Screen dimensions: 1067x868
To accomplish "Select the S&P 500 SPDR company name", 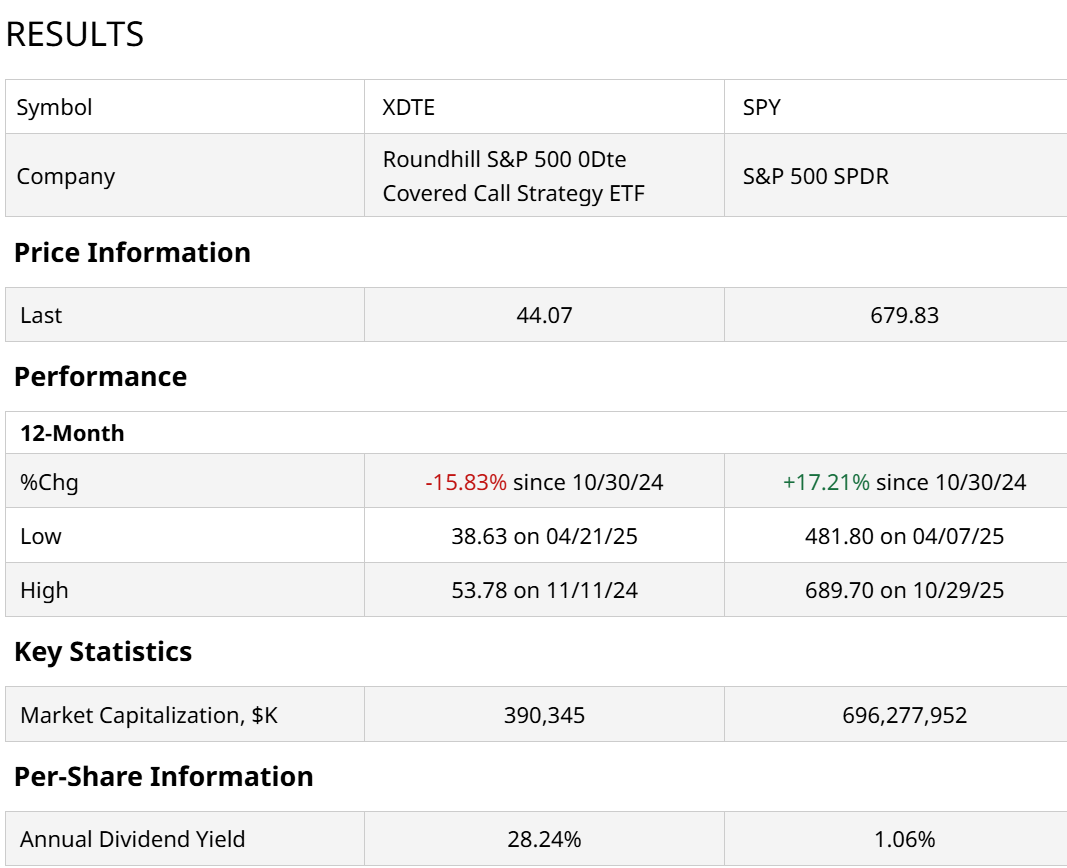I will (815, 176).
